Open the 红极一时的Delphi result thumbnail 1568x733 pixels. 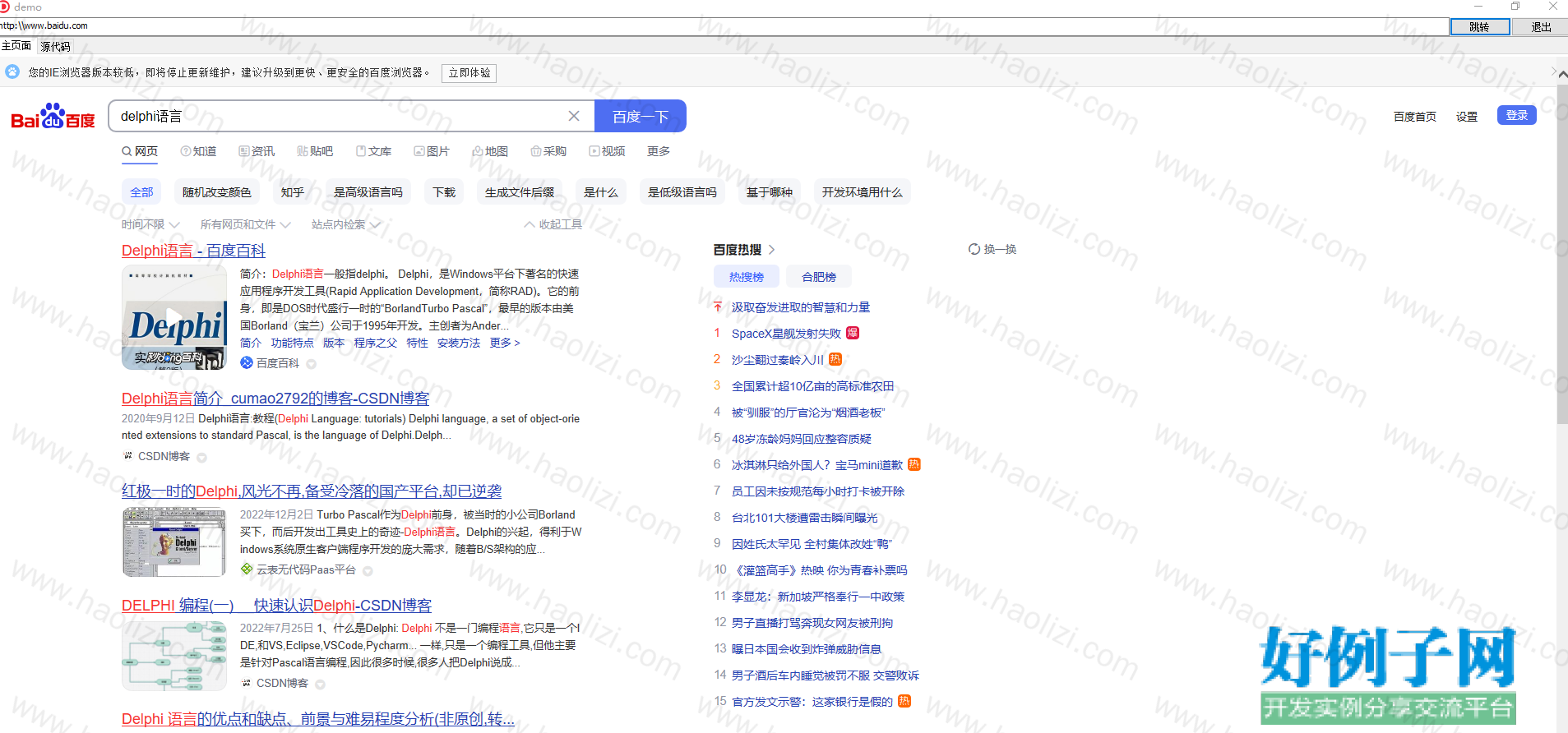click(174, 542)
